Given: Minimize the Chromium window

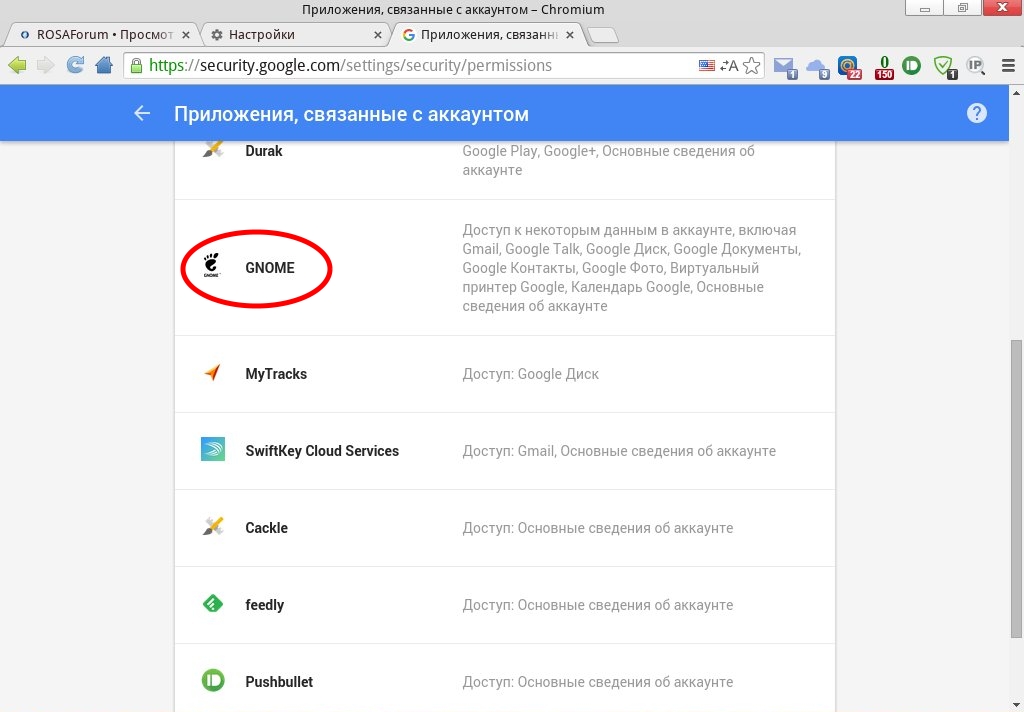Looking at the screenshot, I should click(925, 8).
